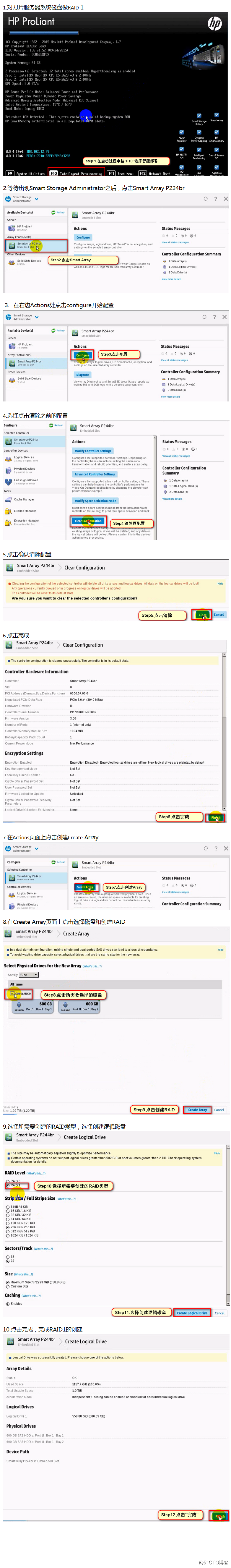Click the green Clear button in step 5
Viewport: 231px width, 1568px height.
[x=202, y=615]
